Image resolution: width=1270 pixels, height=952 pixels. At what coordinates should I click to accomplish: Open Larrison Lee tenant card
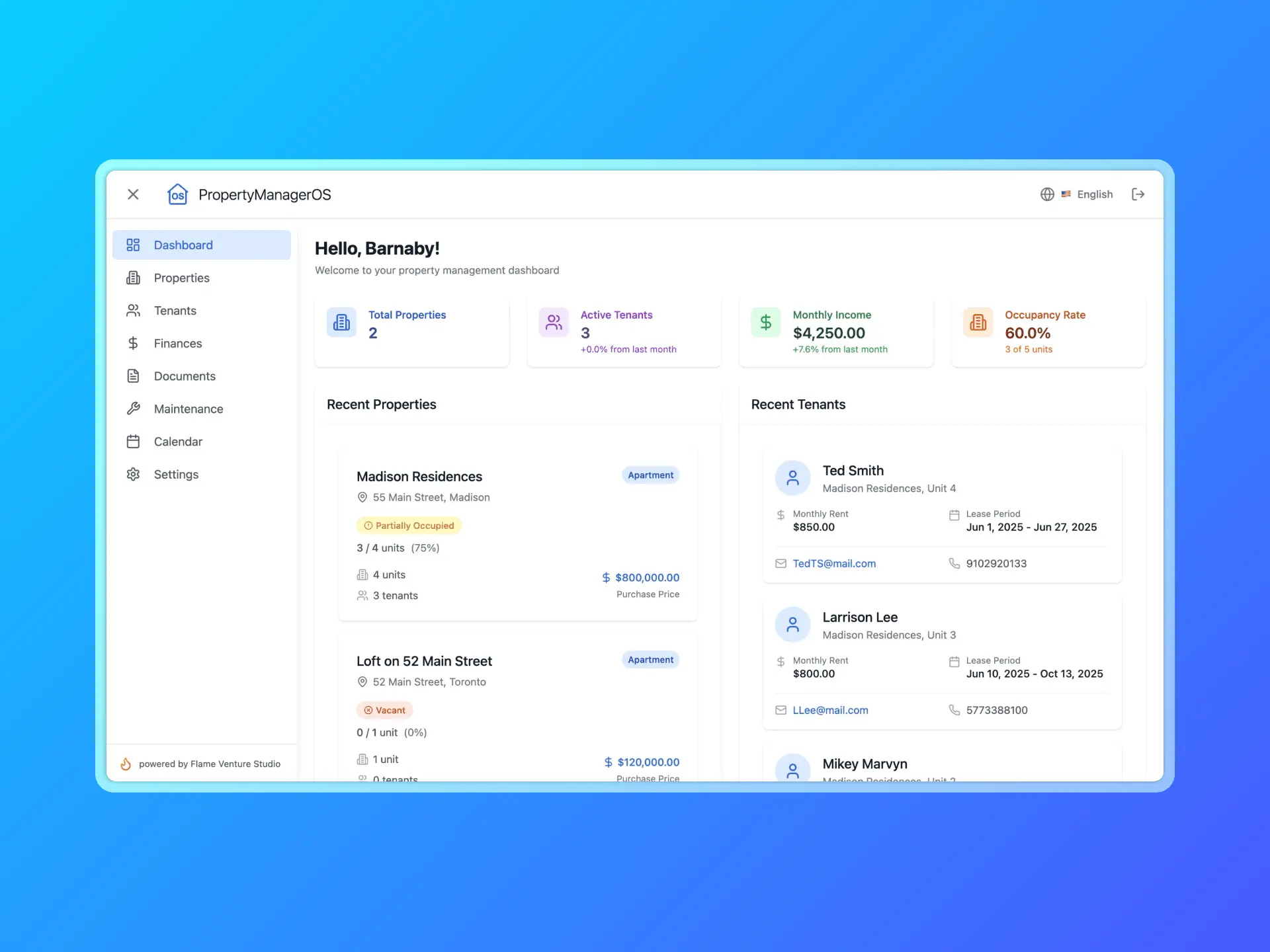(942, 663)
